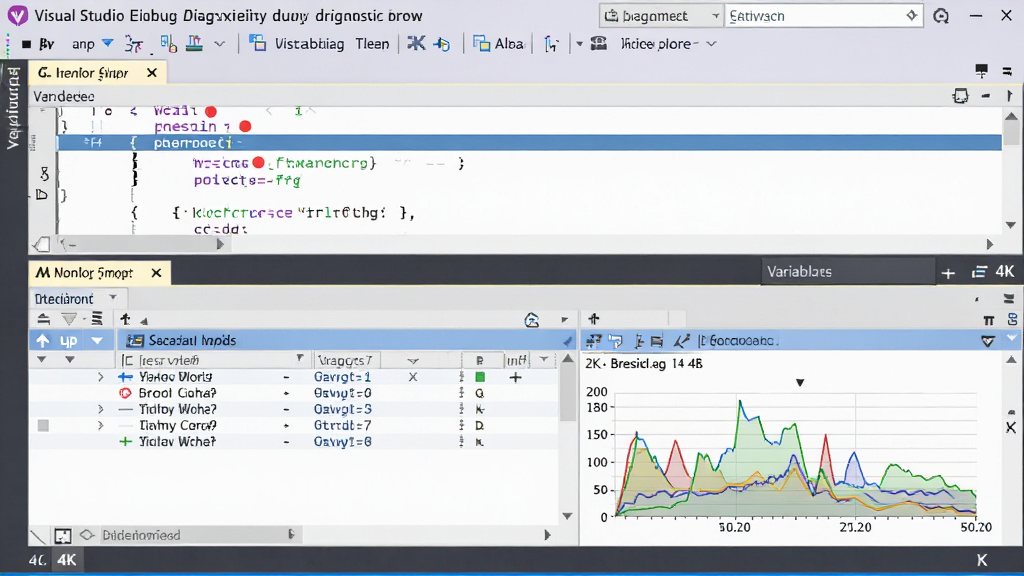Tick the grey box beside 'Tiaimy Cero?'

[43, 426]
